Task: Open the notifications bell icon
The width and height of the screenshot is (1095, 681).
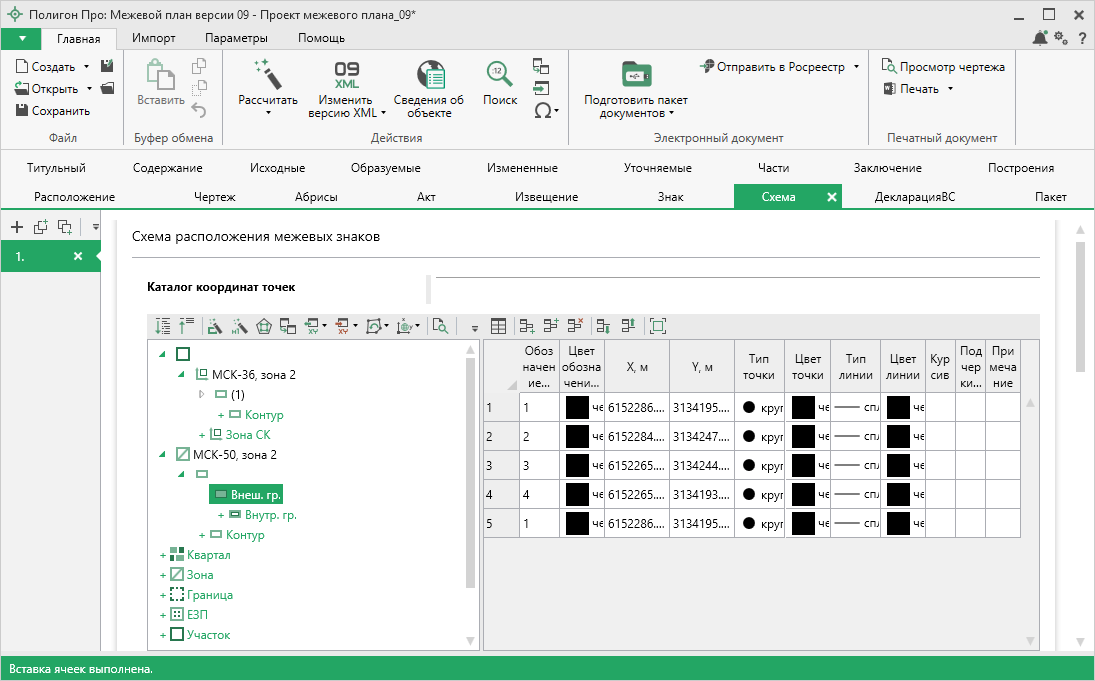Action: click(x=1040, y=38)
